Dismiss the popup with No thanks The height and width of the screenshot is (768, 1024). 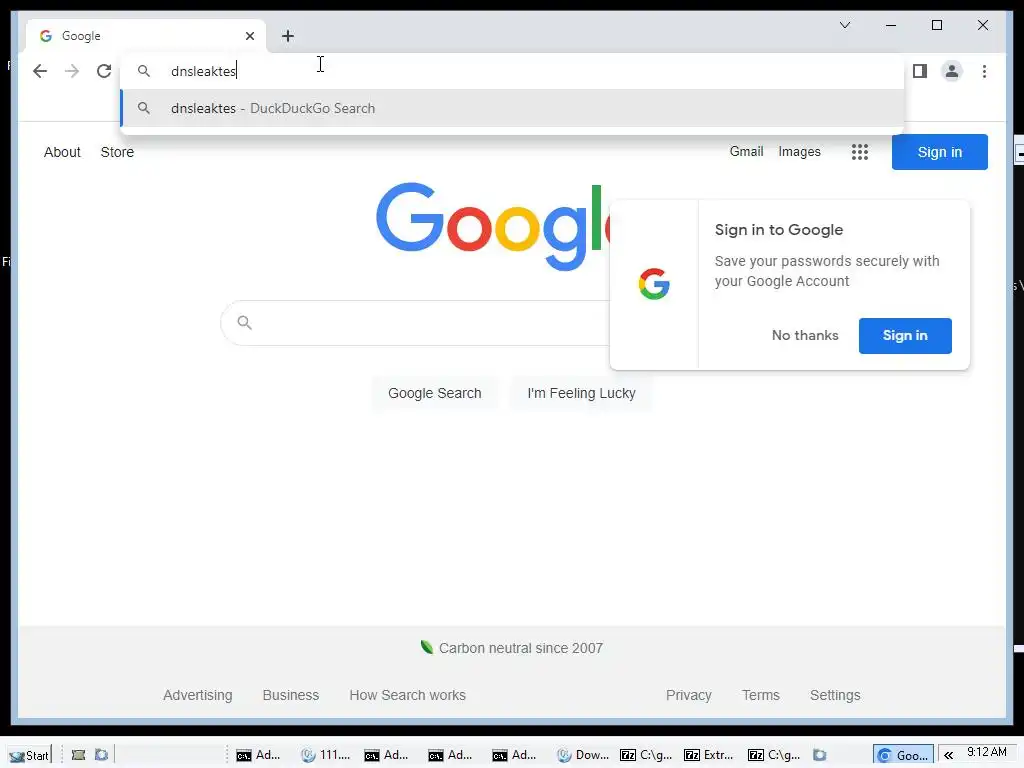pyautogui.click(x=805, y=336)
